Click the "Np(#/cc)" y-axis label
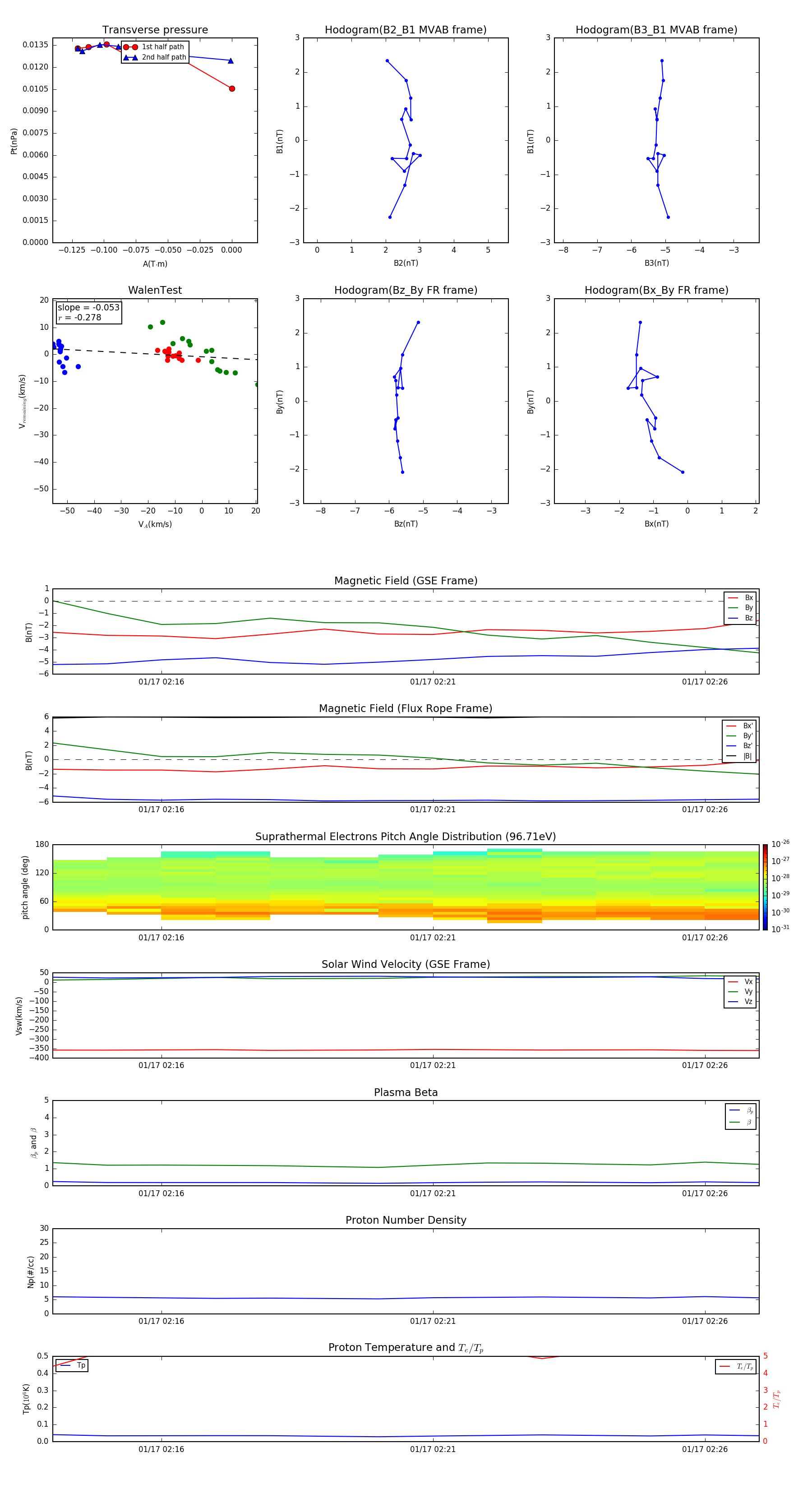Viewport: 812px width, 1489px height. (31, 1272)
